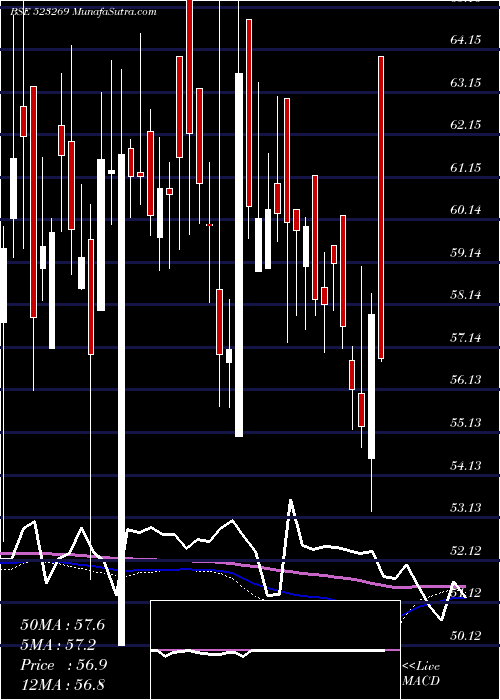Click the Price : 56.9 reading
This screenshot has height=700, width=500.
62,665
